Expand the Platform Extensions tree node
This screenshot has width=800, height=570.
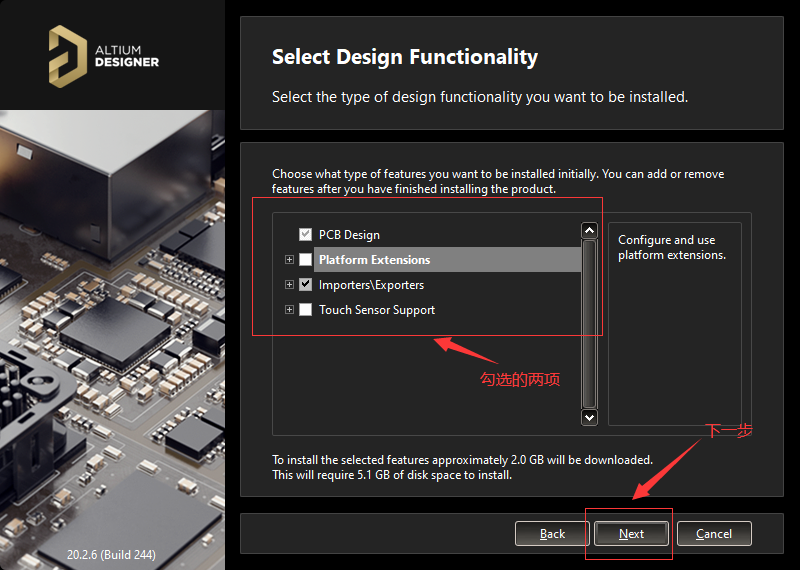point(289,260)
